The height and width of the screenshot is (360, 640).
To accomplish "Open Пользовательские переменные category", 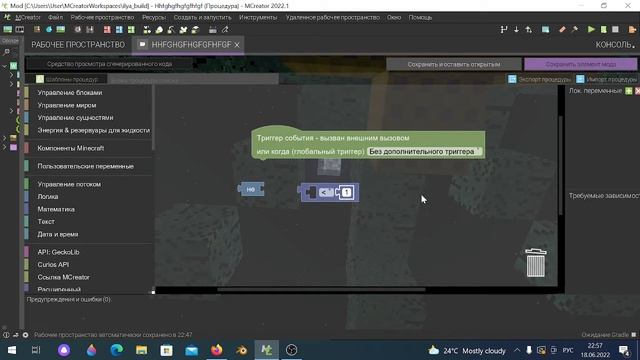I will (85, 166).
